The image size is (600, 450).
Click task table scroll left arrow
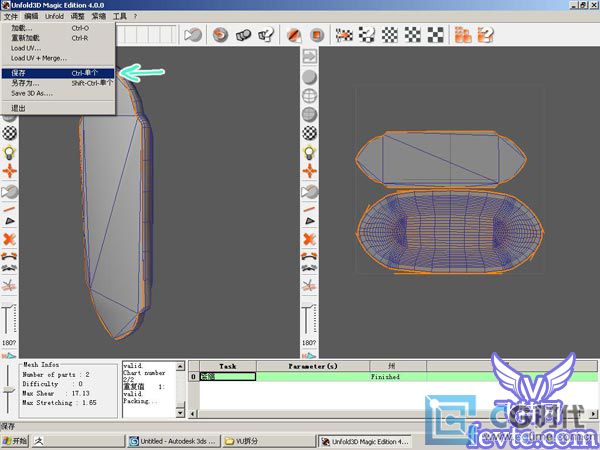pos(193,414)
